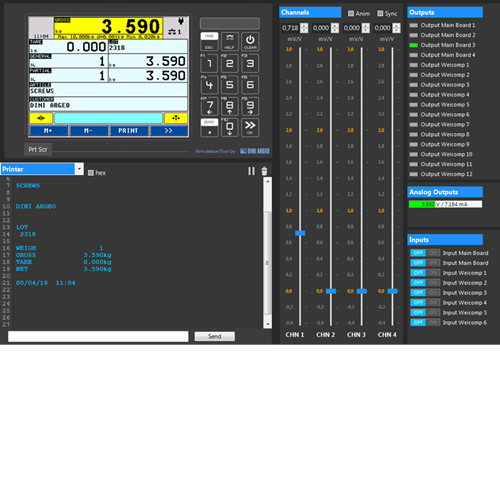Click the double-arrow OK key
The width and height of the screenshot is (500, 500).
pyautogui.click(x=250, y=127)
